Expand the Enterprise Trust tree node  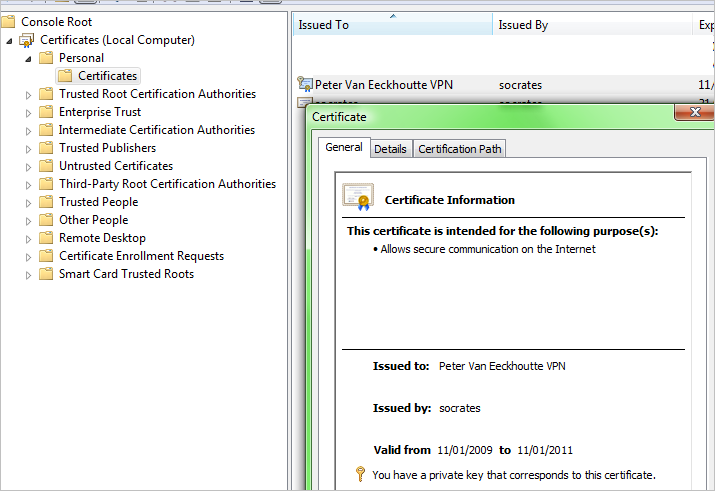point(29,113)
